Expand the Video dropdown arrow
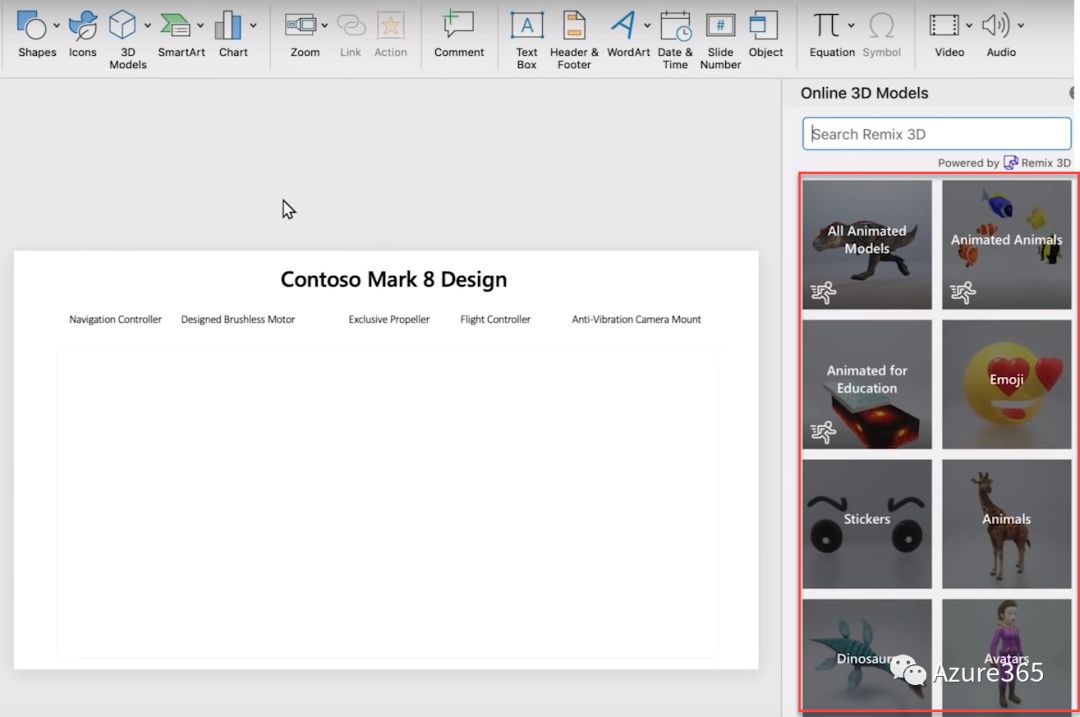This screenshot has width=1080, height=717. click(969, 25)
